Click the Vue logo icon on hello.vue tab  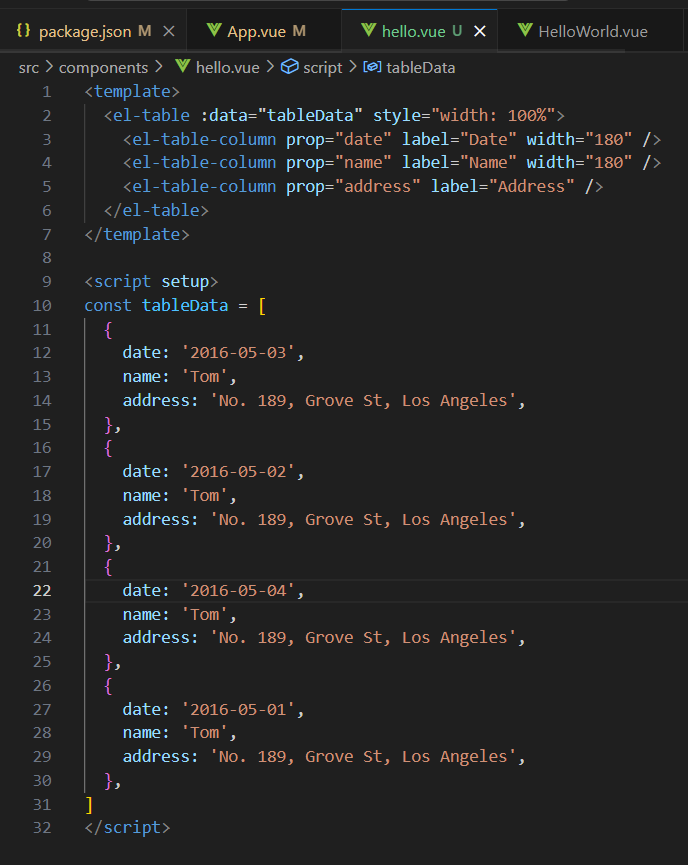[x=369, y=30]
